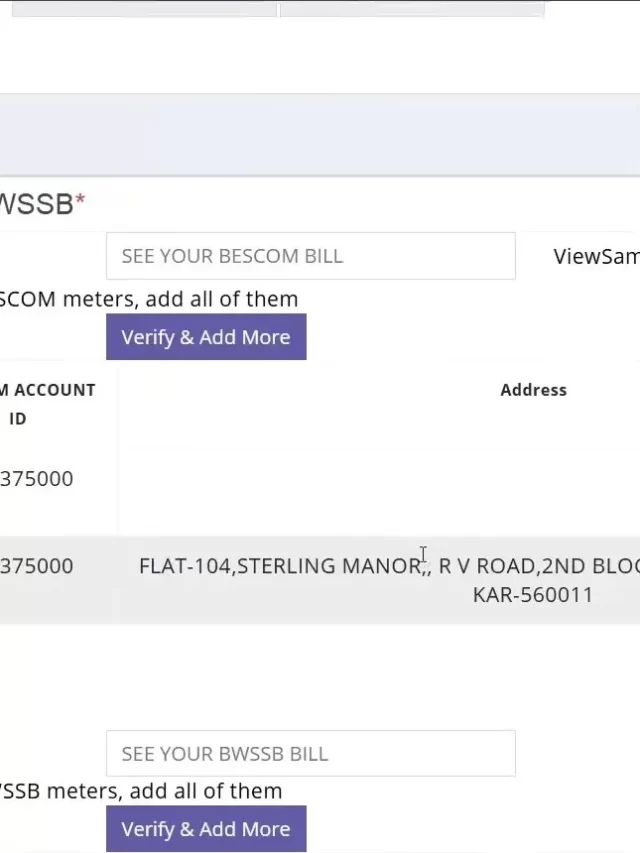The height and width of the screenshot is (853, 640).
Task: Click the R V ROAD, 2ND BLOCK address text
Action: point(539,566)
